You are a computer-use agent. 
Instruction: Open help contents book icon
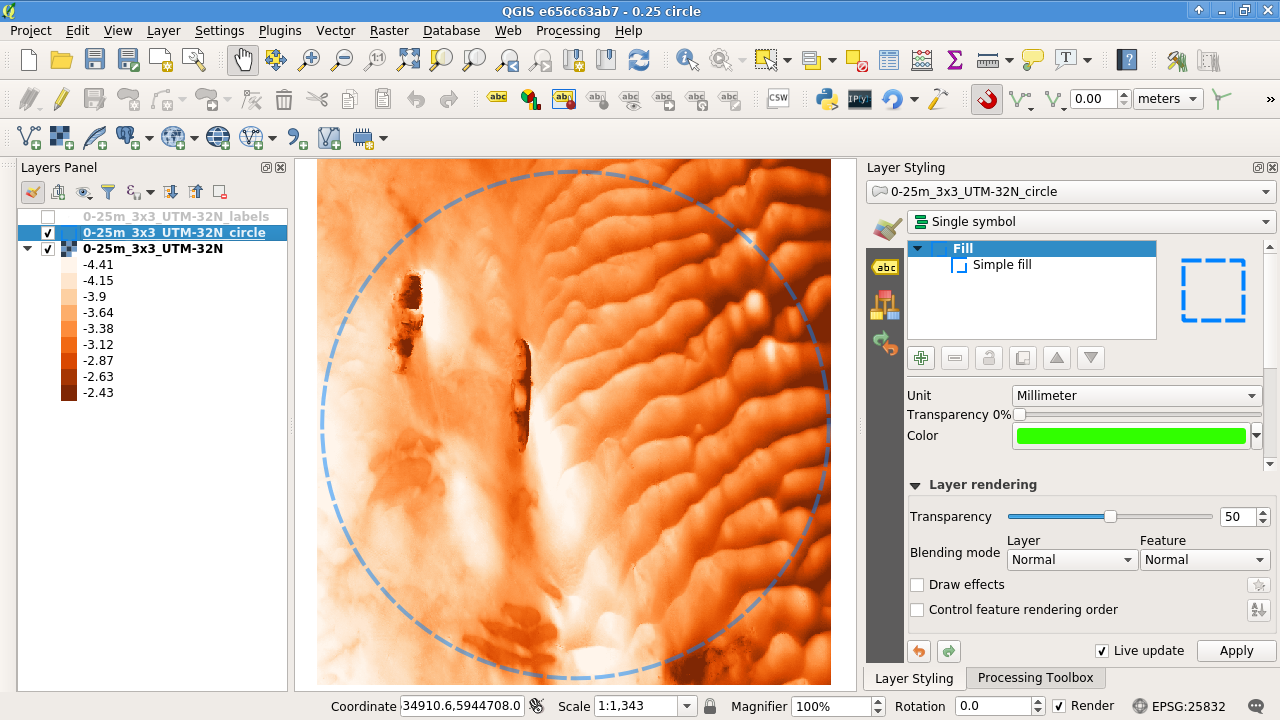click(x=1127, y=60)
